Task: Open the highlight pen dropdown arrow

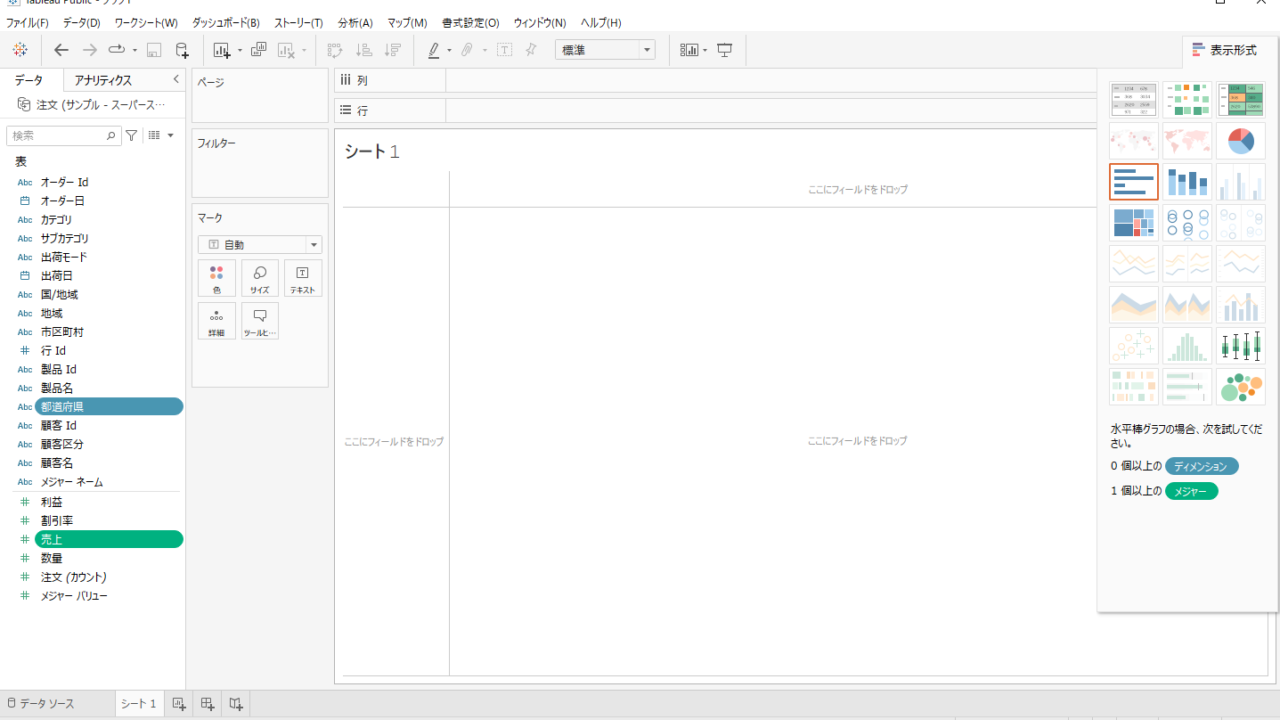Action: [x=449, y=50]
